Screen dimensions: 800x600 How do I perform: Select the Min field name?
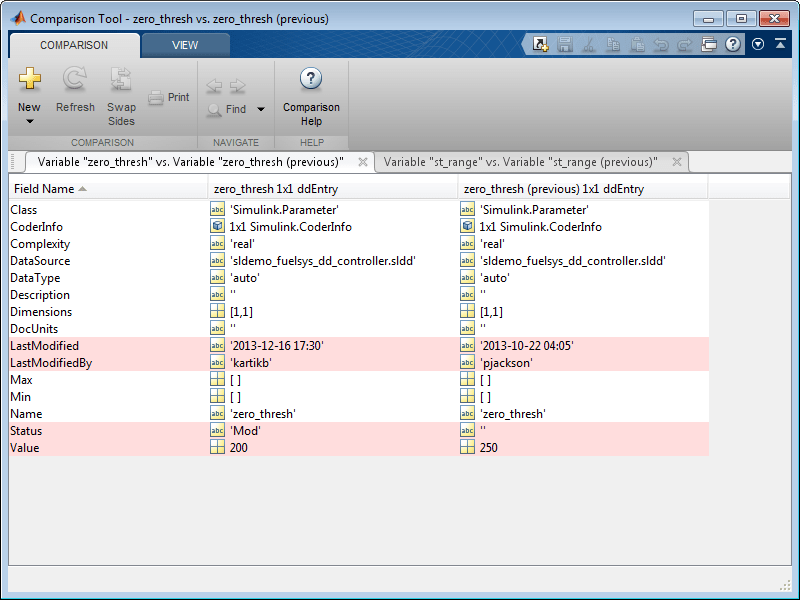20,397
